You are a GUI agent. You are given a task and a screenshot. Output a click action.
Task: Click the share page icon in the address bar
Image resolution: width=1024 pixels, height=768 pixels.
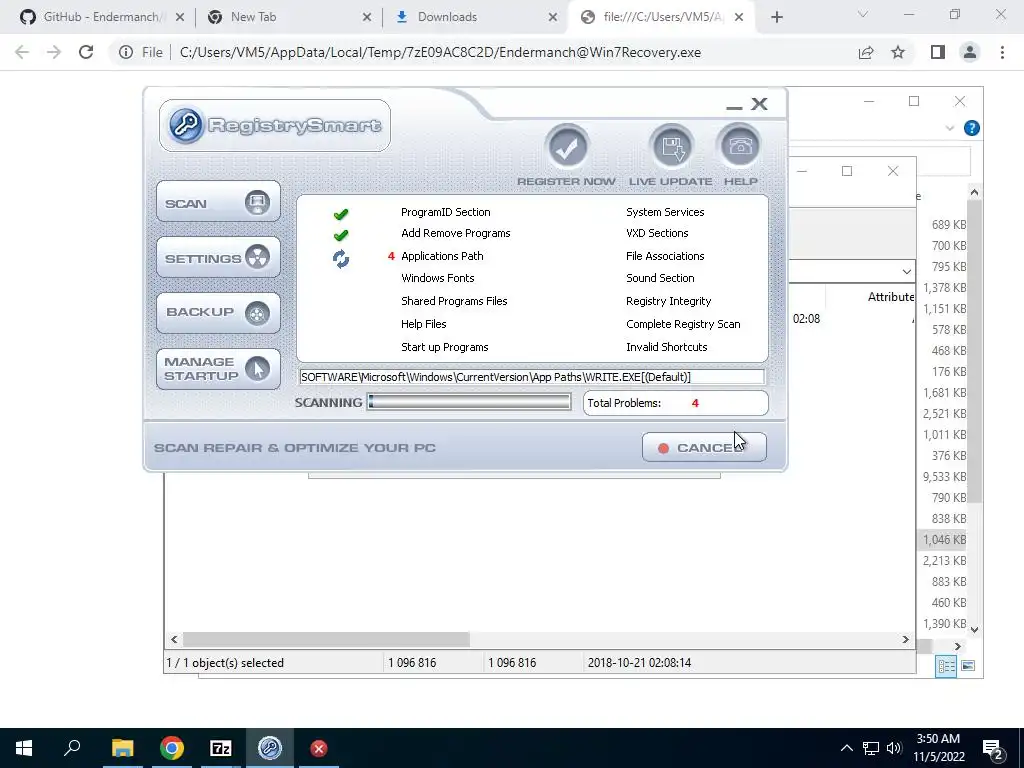pos(866,52)
